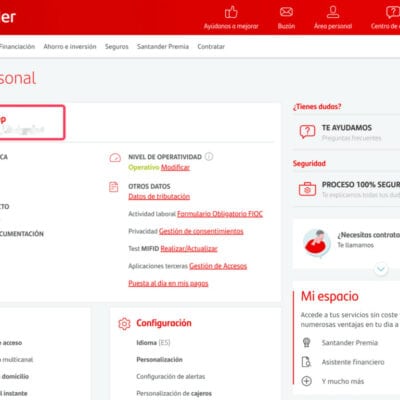This screenshot has height=400, width=400.
Task: Click the gear icon beside Configuración
Action: tap(124, 323)
